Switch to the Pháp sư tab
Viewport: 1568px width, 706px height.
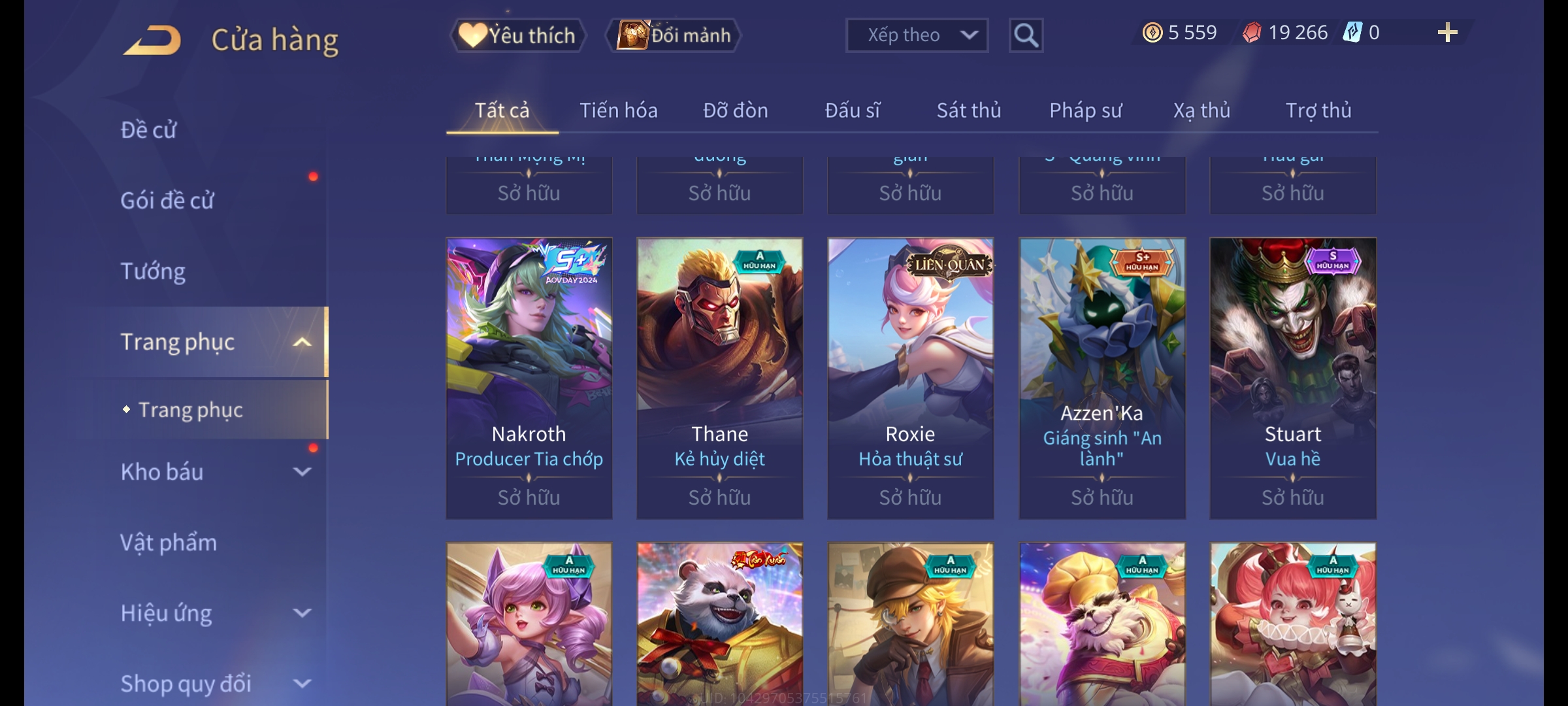1085,110
